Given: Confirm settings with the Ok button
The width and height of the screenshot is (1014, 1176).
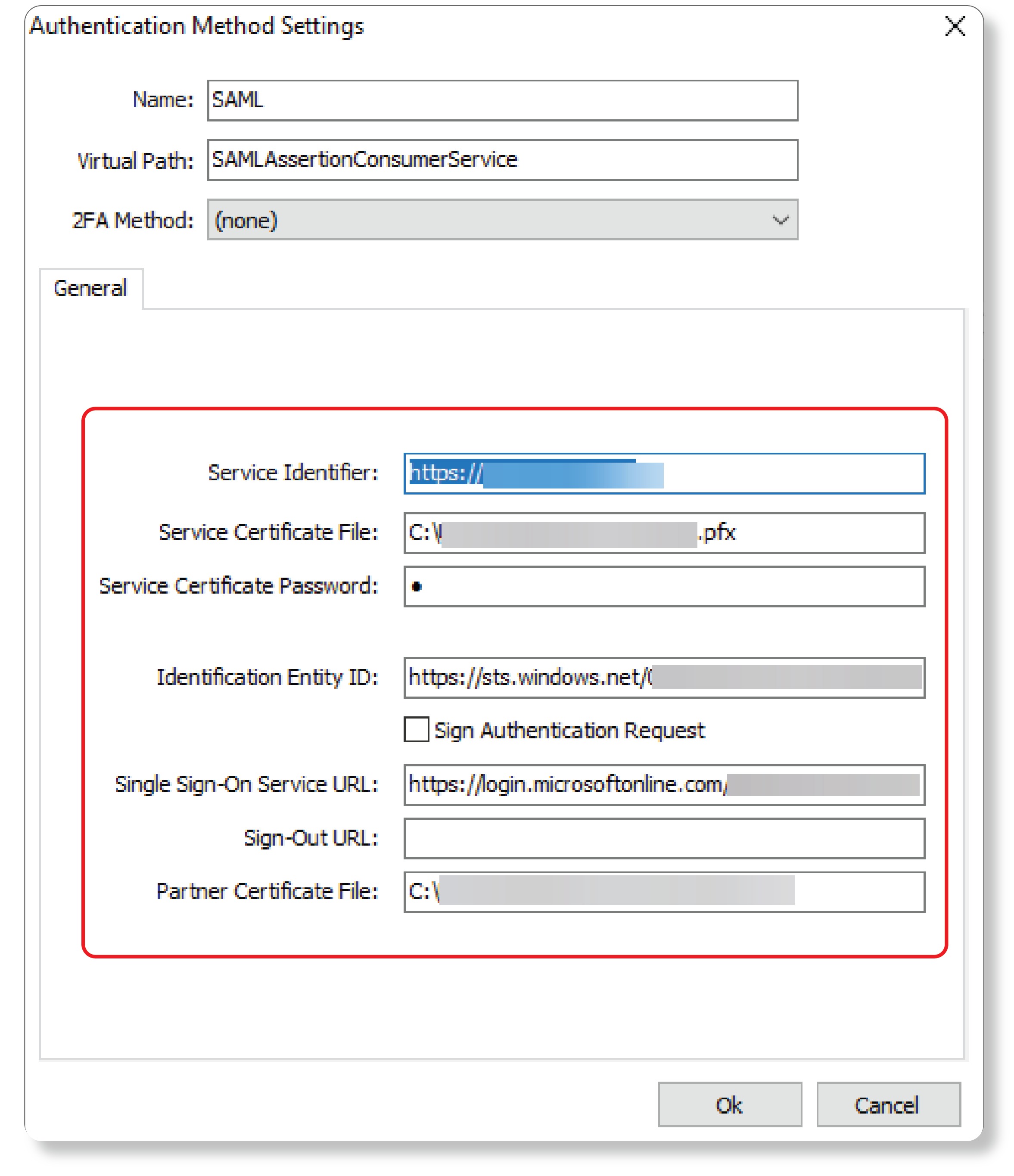Looking at the screenshot, I should (729, 1104).
